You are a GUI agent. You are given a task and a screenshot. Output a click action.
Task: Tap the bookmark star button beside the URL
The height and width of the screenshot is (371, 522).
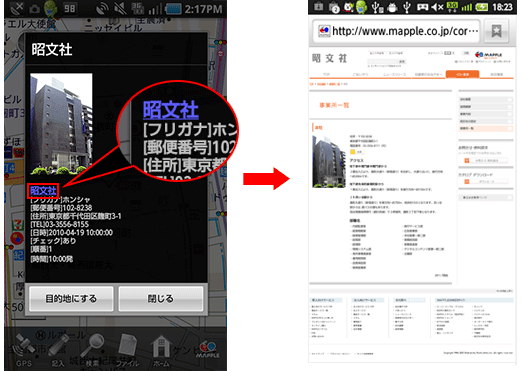pyautogui.click(x=496, y=31)
